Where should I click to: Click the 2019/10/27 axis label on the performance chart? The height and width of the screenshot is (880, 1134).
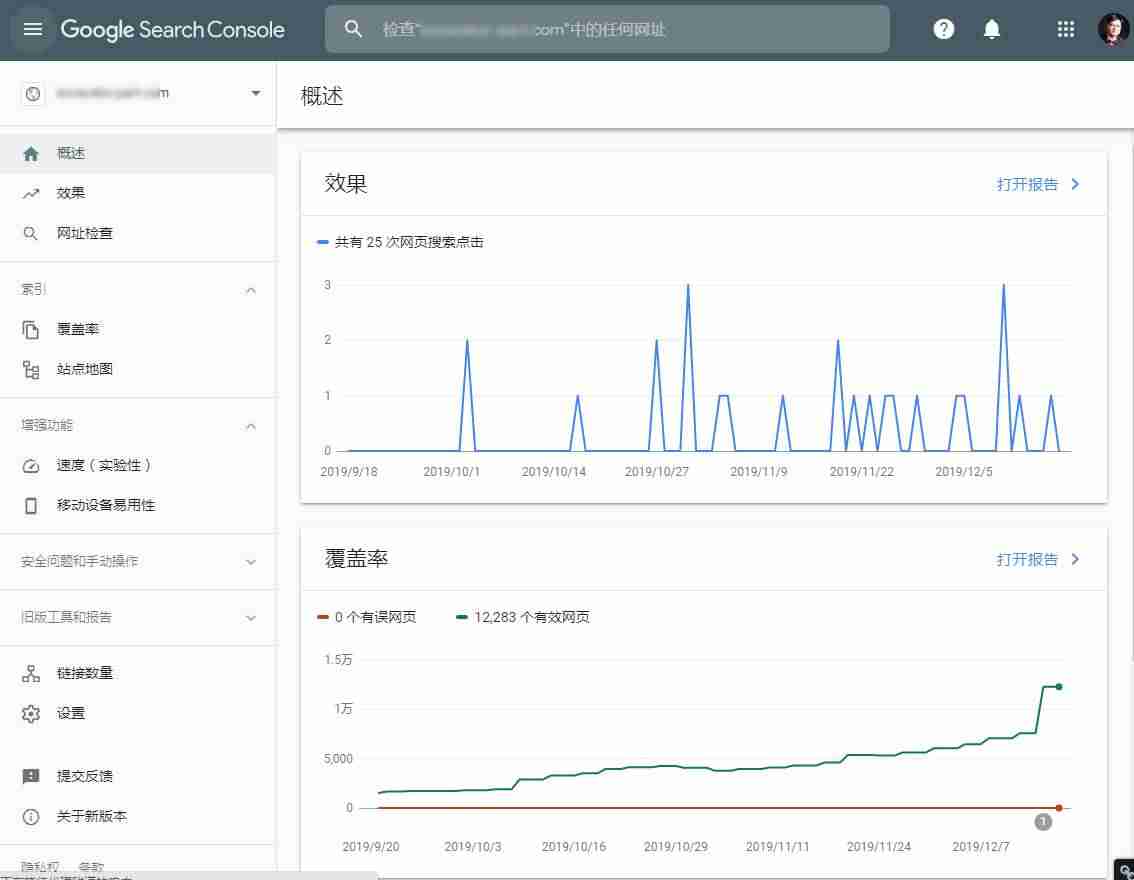657,471
